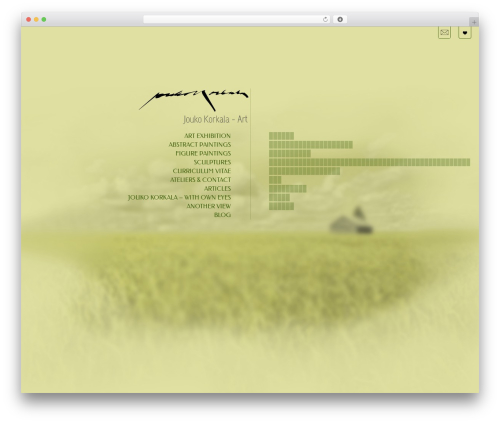Go to Abstract Paintings page

coord(200,145)
